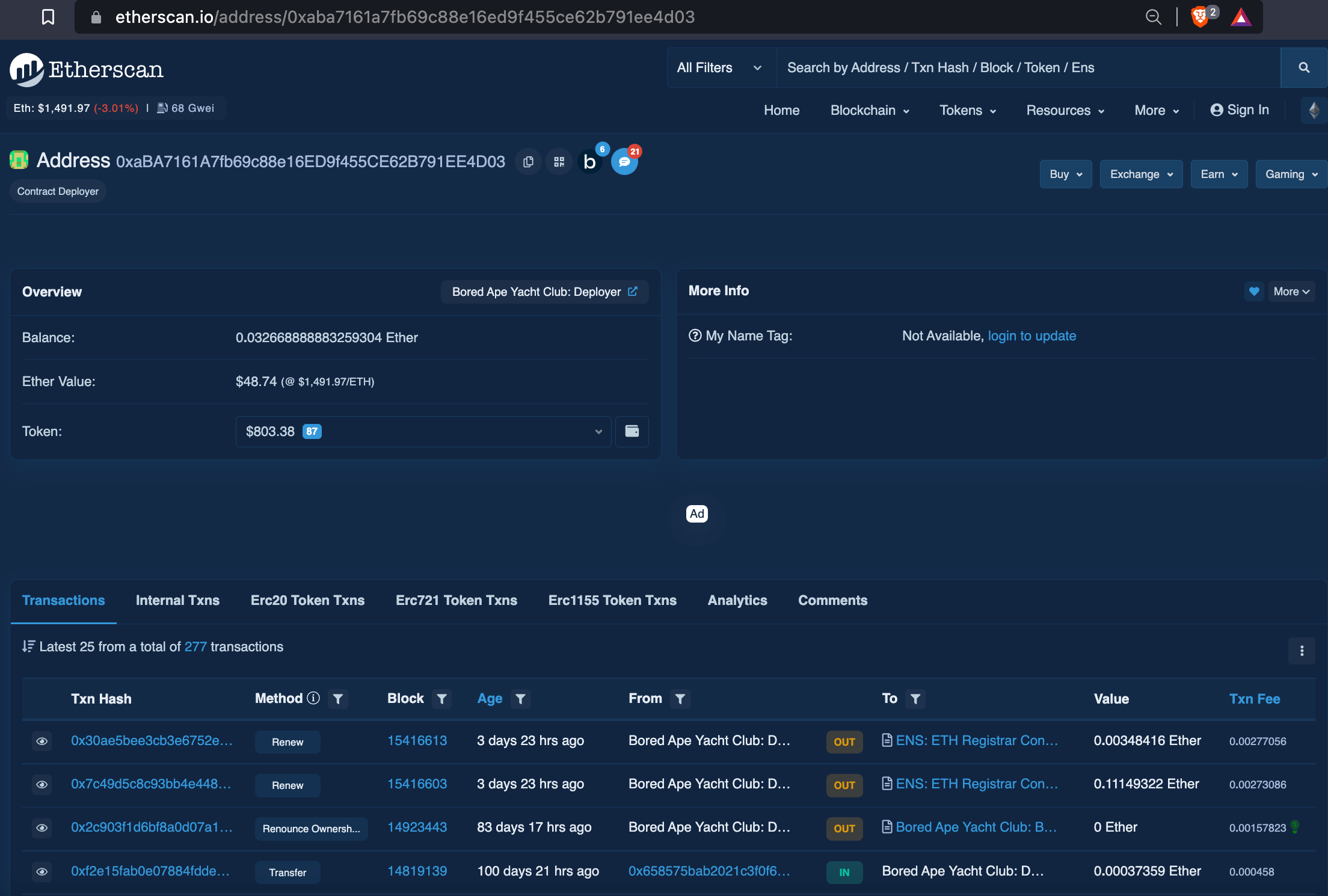Expand the More navigation menu
This screenshot has height=896, width=1328.
tap(1157, 111)
